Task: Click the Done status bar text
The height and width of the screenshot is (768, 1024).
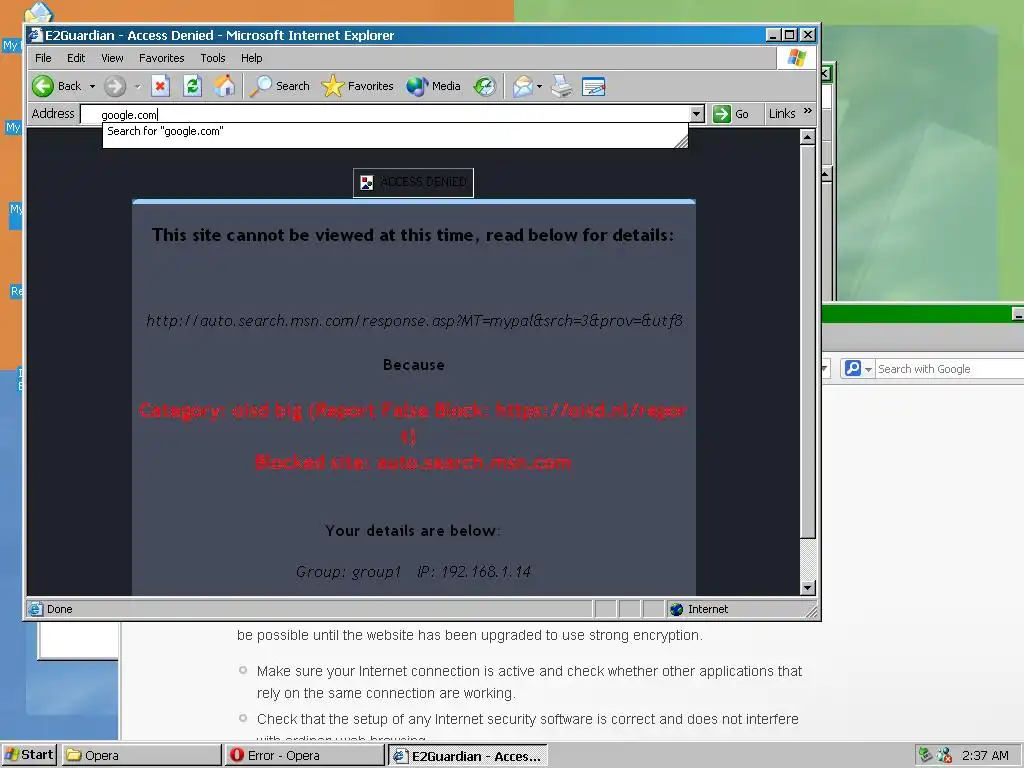Action: [x=59, y=609]
